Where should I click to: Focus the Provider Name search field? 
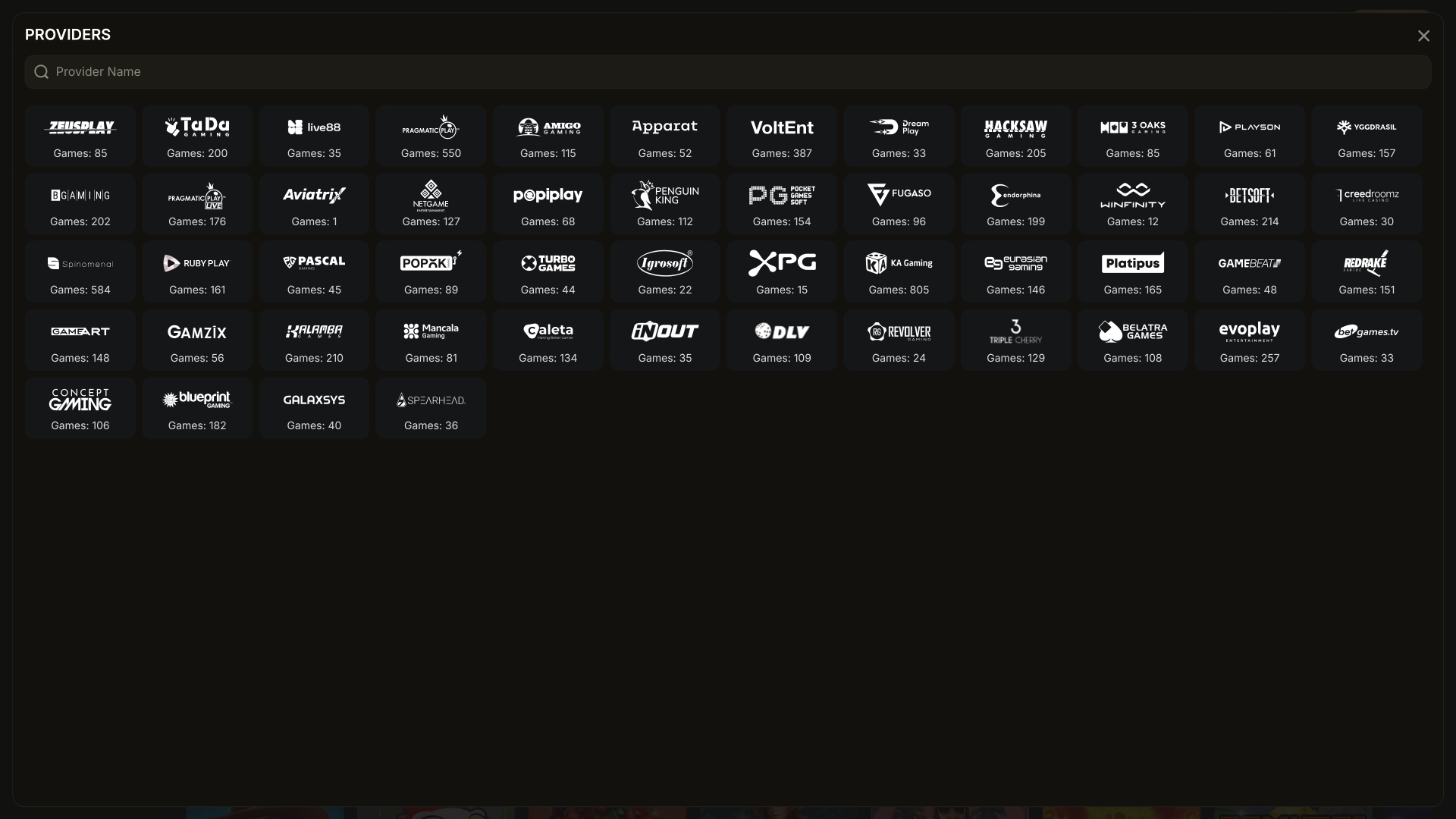pyautogui.click(x=728, y=72)
